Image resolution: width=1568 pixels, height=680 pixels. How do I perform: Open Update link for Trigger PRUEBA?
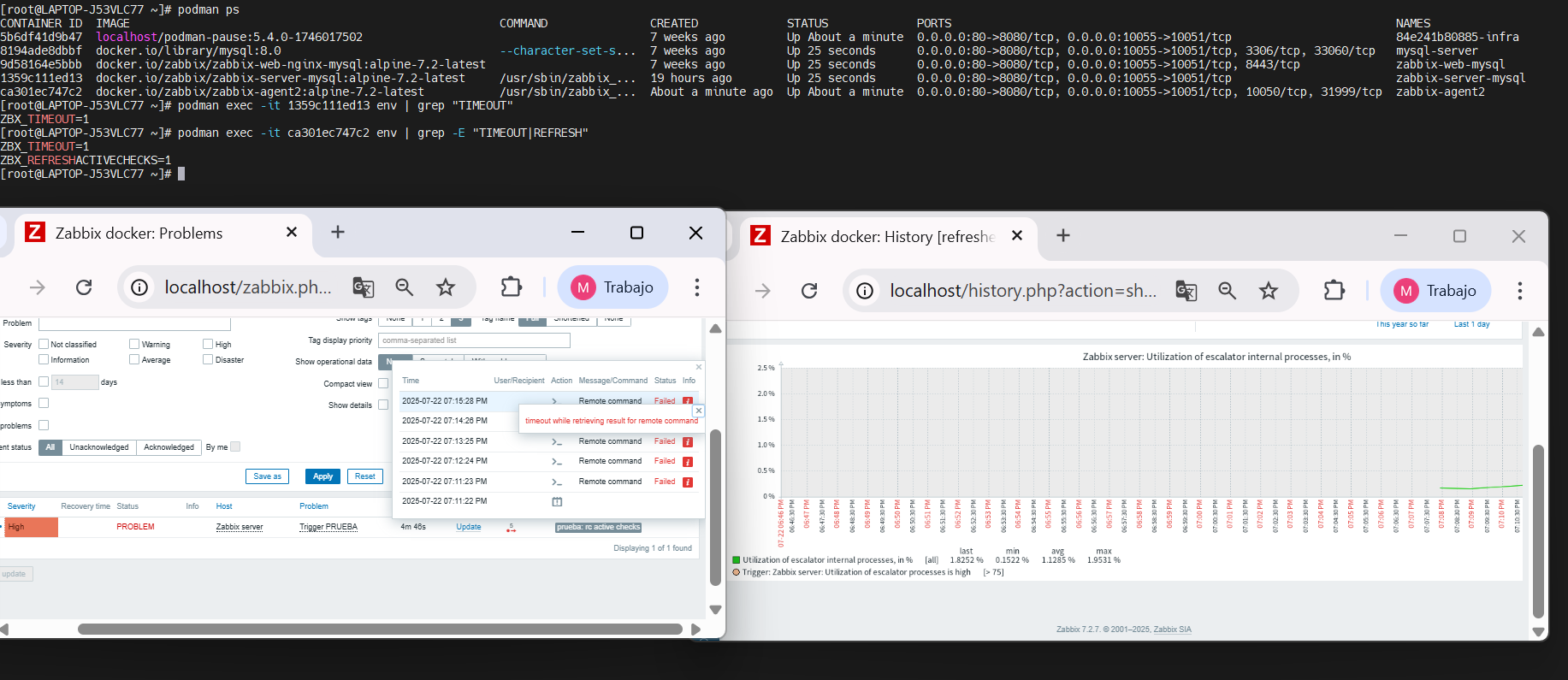click(x=469, y=527)
